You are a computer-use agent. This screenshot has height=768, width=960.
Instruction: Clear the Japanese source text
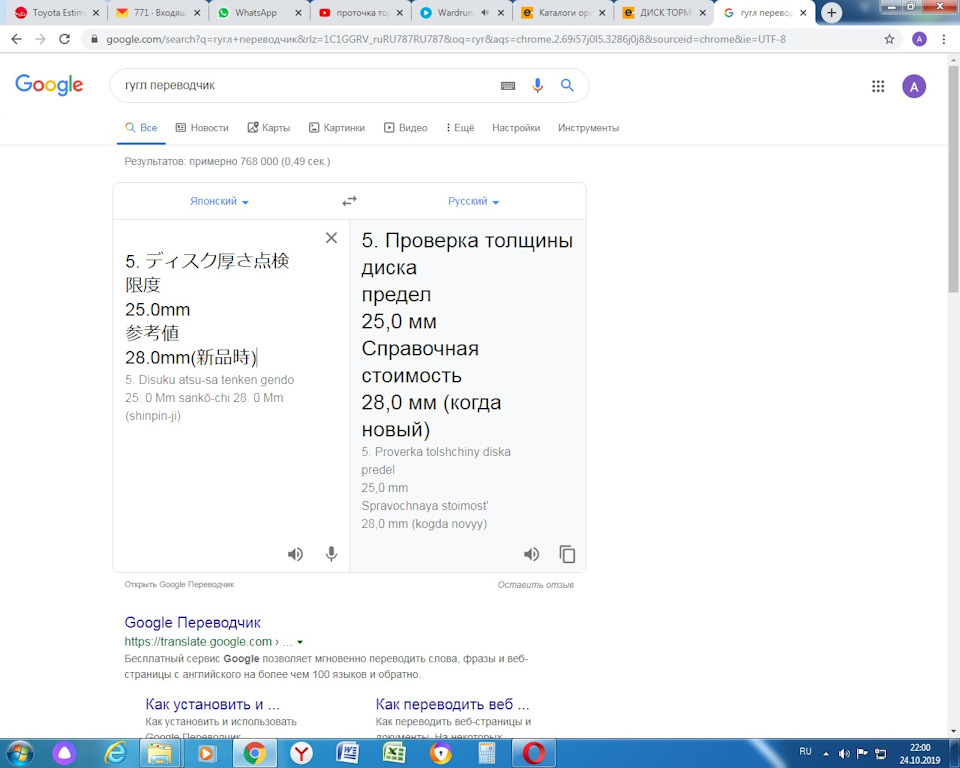[331, 238]
